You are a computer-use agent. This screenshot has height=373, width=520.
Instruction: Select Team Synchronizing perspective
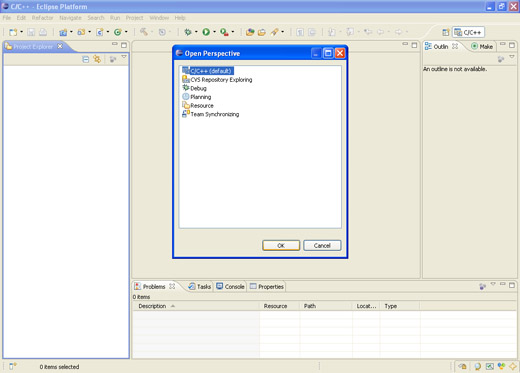(x=211, y=114)
